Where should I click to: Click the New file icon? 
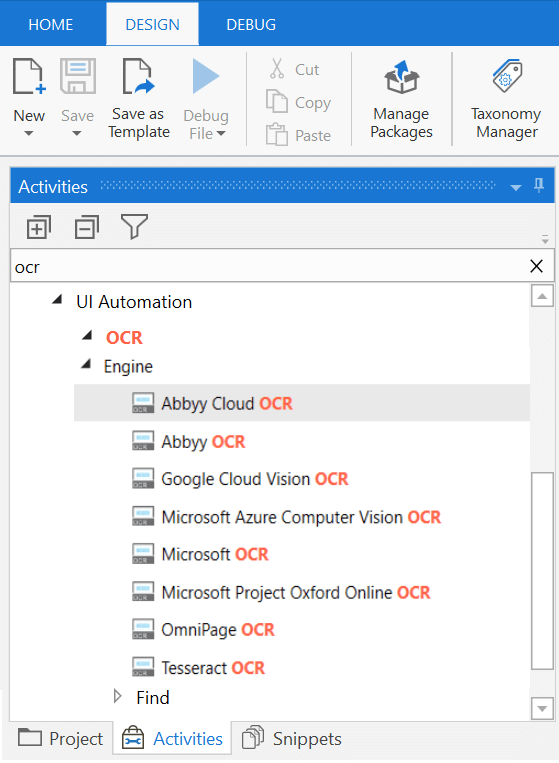coord(29,76)
